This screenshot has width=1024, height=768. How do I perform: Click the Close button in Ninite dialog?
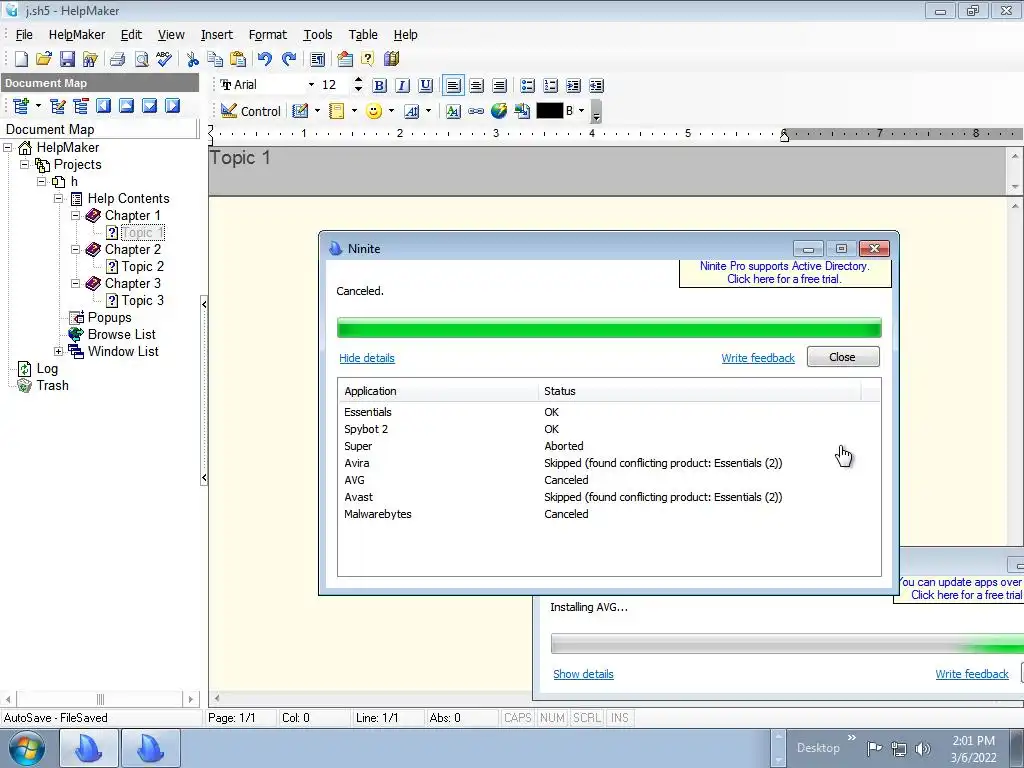[843, 357]
